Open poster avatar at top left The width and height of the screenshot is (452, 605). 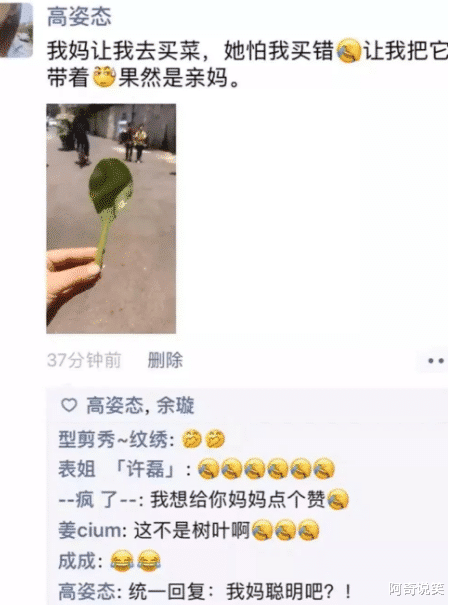[16, 30]
